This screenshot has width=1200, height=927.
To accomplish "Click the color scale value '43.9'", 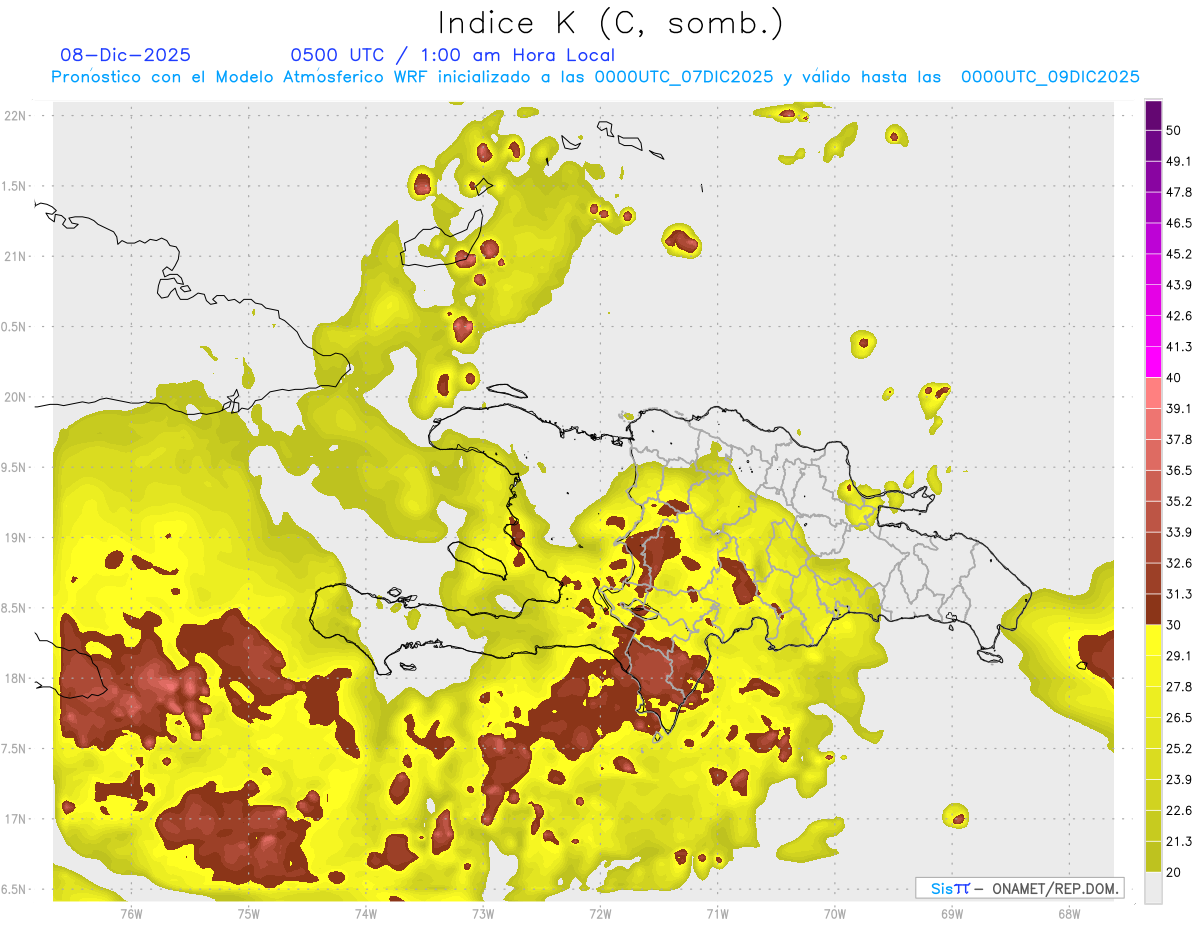I will tap(1178, 285).
